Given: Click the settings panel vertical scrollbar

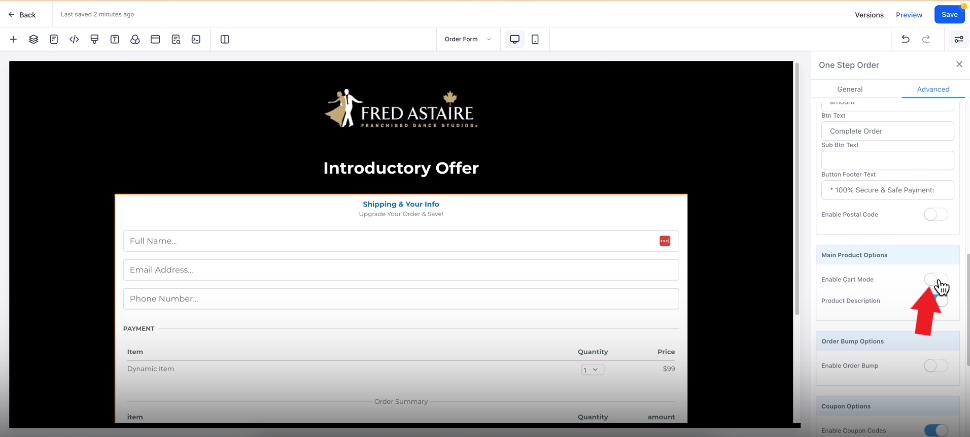Looking at the screenshot, I should (966, 309).
